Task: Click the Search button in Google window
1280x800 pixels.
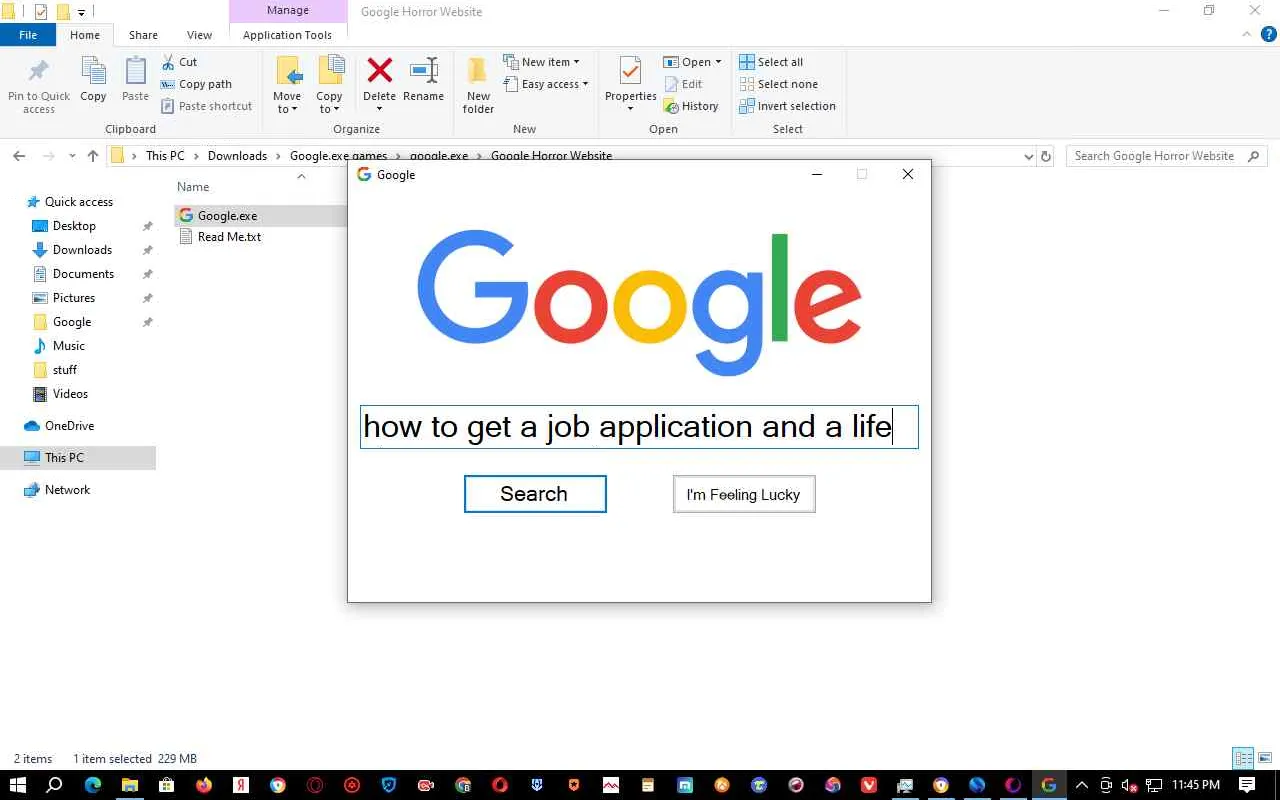Action: [x=535, y=494]
